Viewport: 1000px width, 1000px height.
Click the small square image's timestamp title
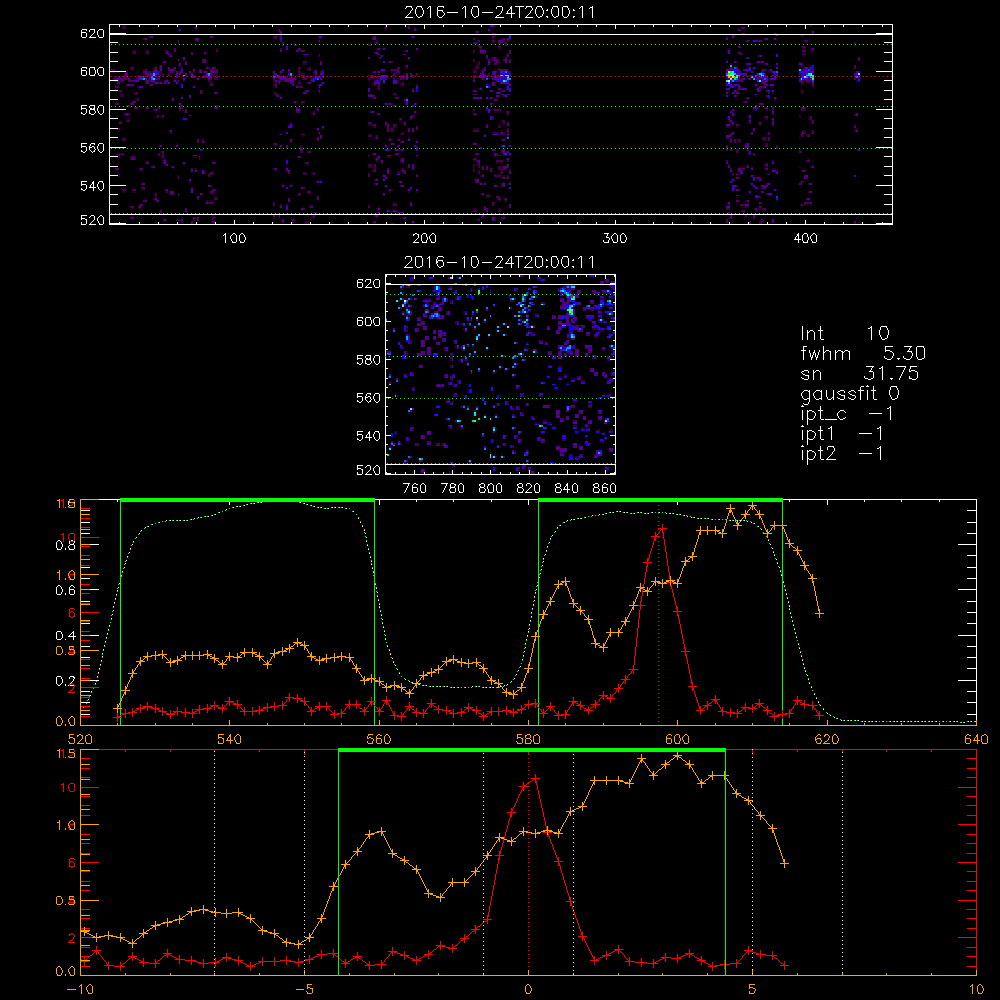[x=499, y=262]
